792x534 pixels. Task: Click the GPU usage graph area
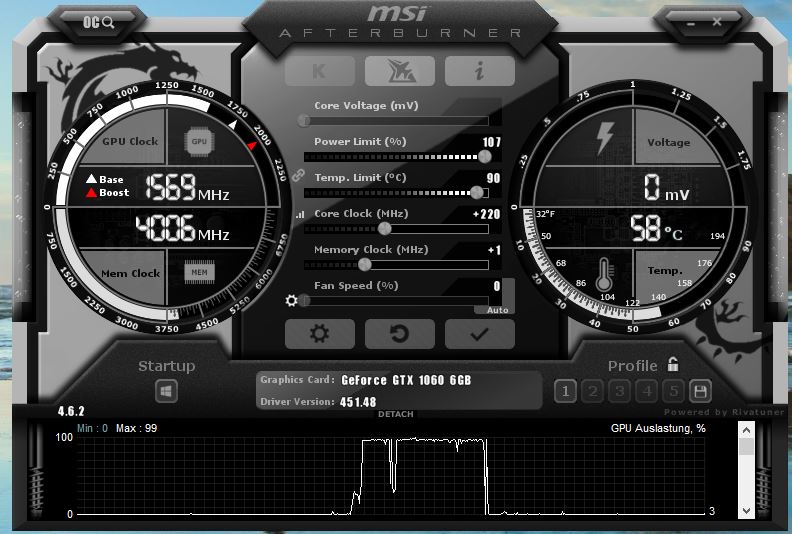(x=391, y=476)
